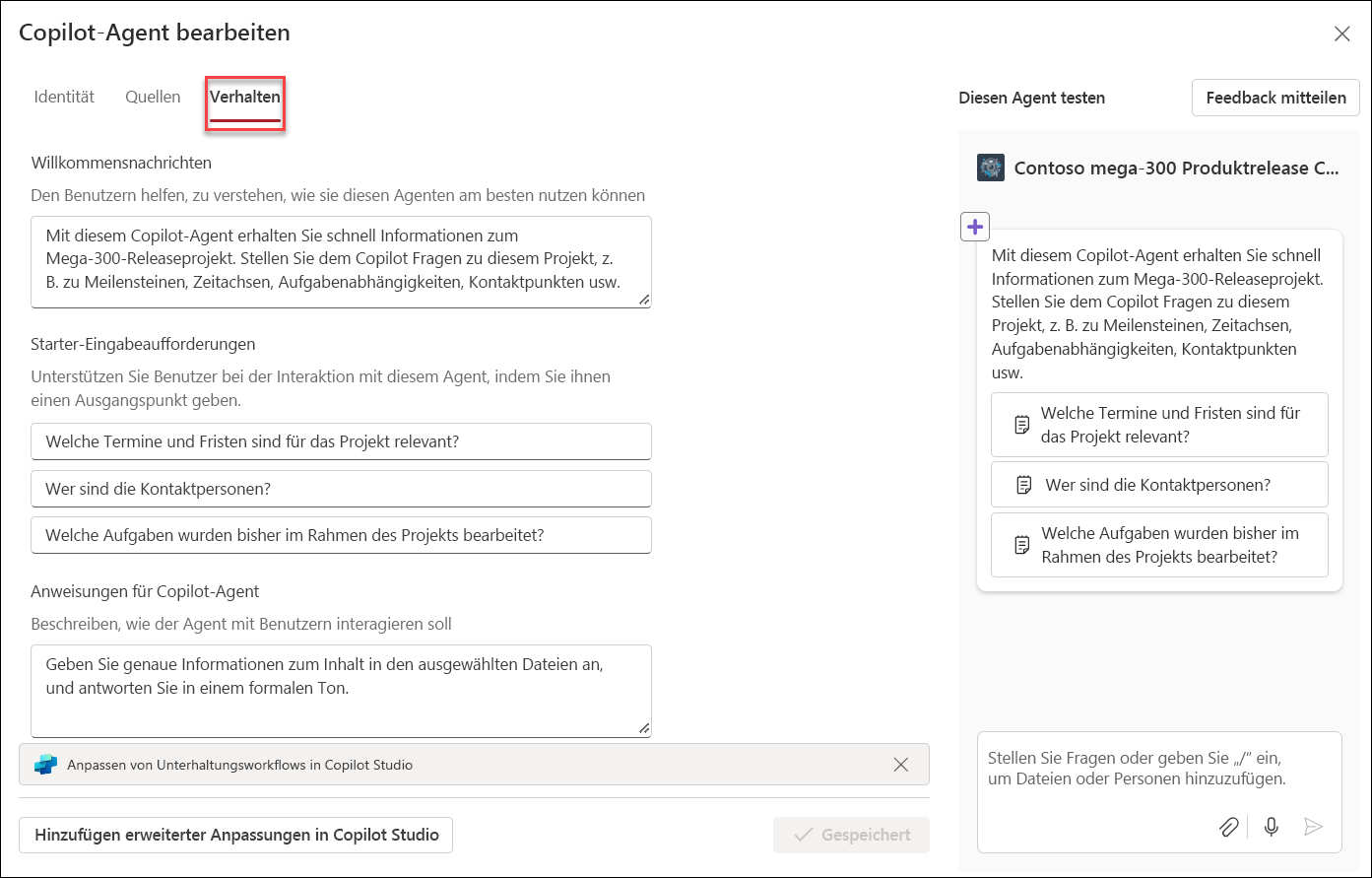
Task: Open the Quellen tab
Action: click(x=153, y=97)
